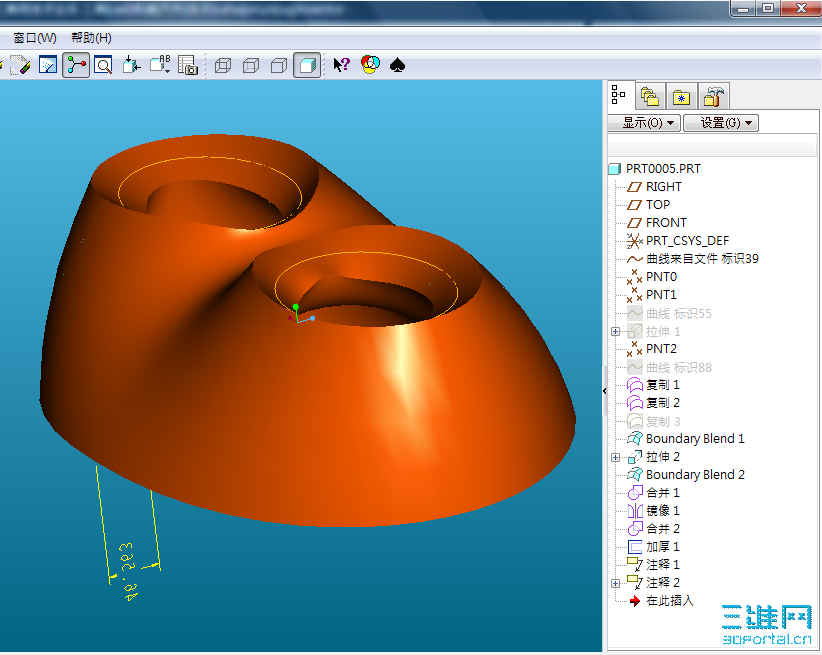This screenshot has width=822, height=655.
Task: Click the spray-window redraw icon
Action: [x=48, y=65]
